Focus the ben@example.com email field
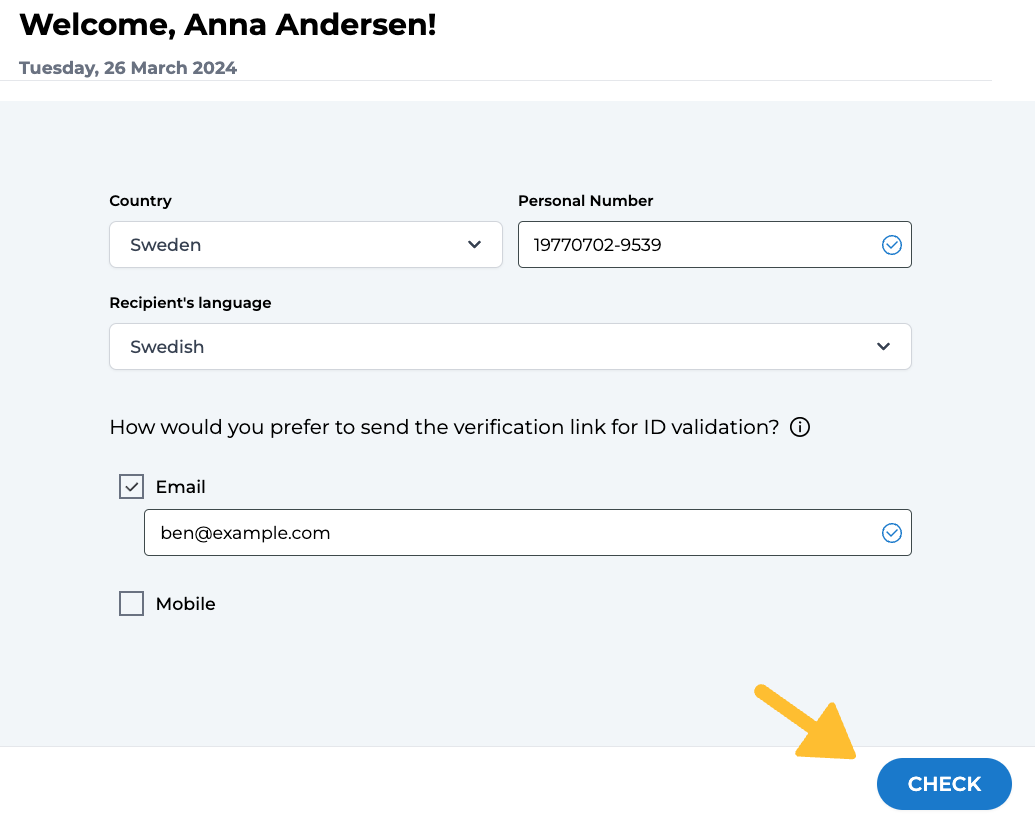1035x818 pixels. pos(510,533)
